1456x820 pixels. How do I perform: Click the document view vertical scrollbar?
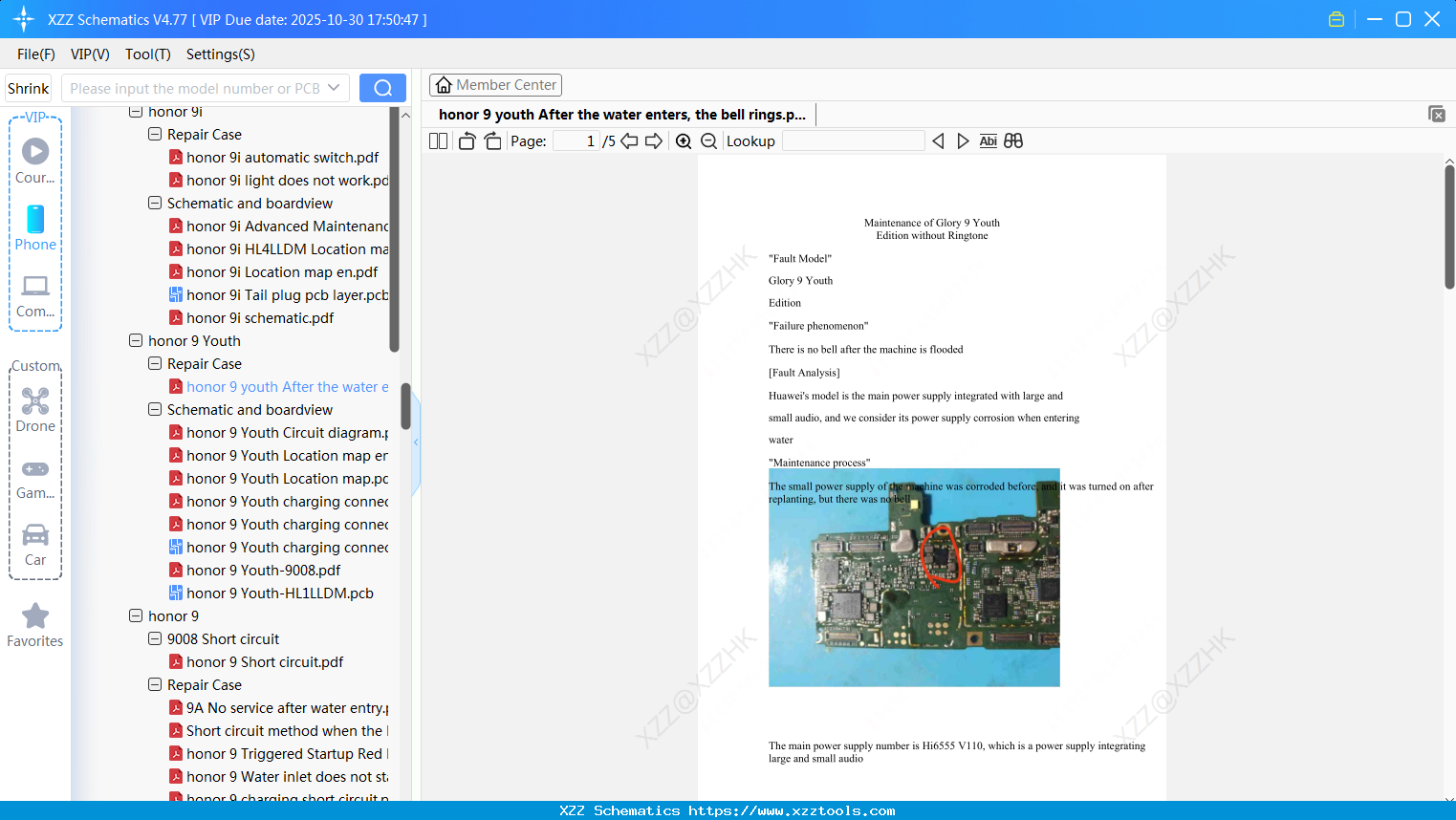tap(1449, 227)
